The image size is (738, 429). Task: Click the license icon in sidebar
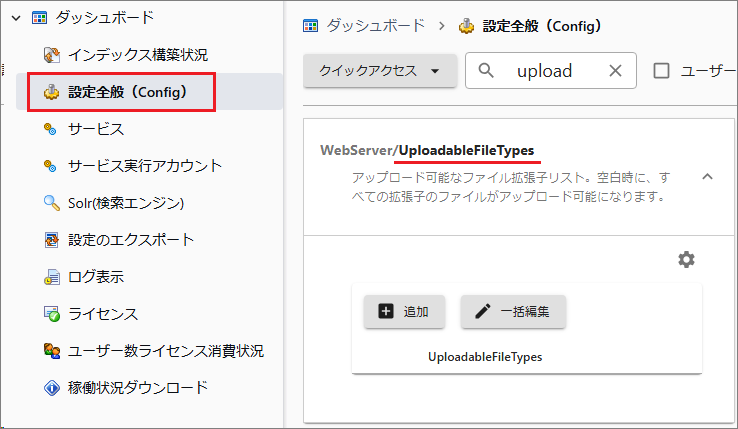(x=52, y=314)
